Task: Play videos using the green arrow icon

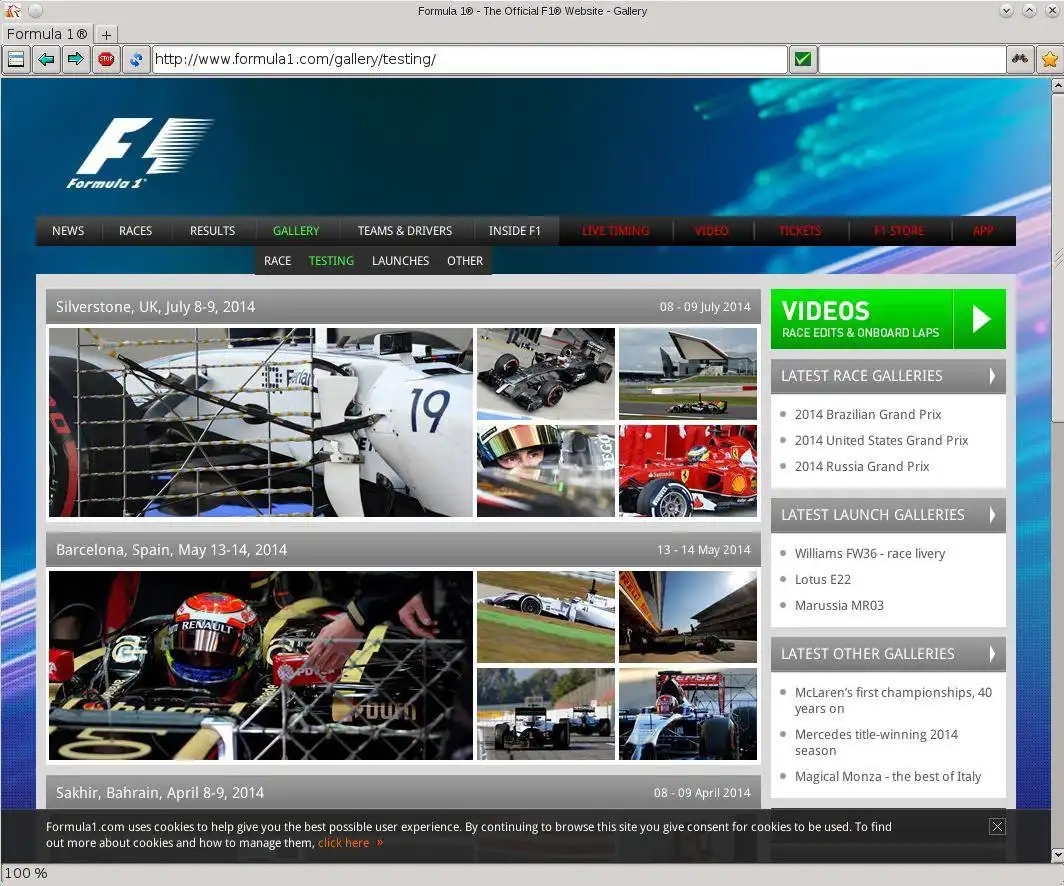Action: pos(980,319)
